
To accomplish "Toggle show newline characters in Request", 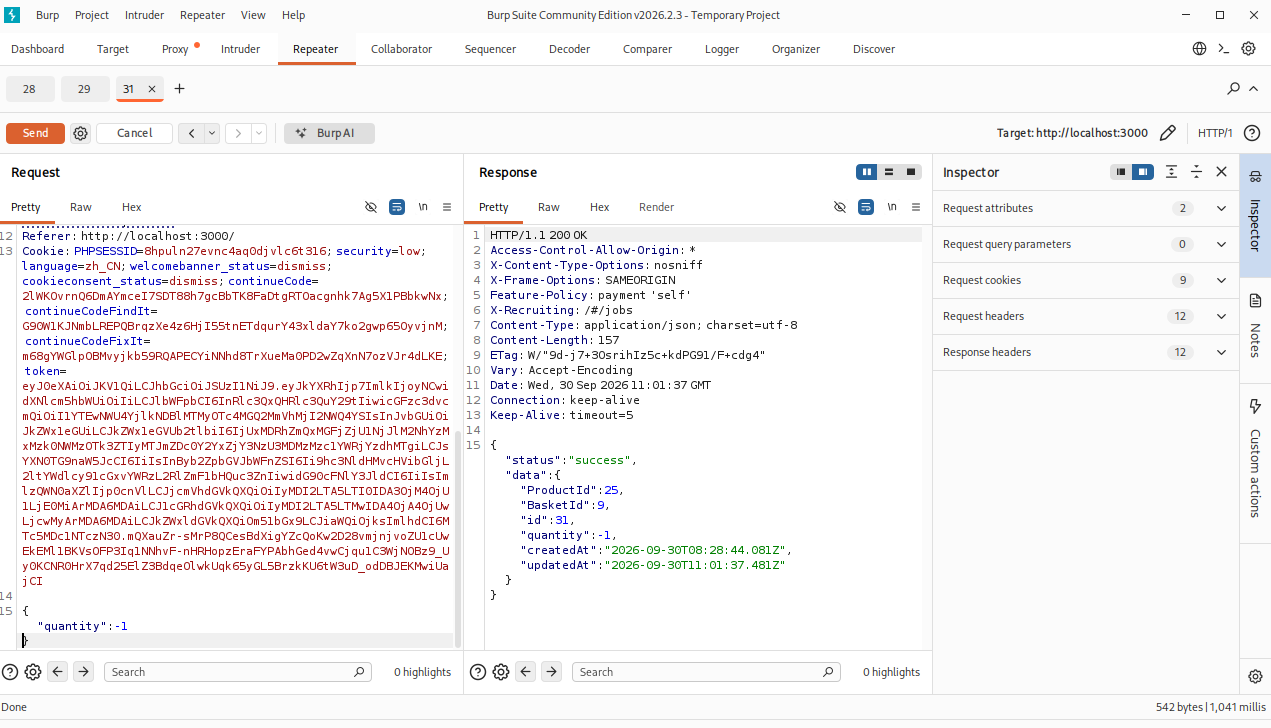I will (x=423, y=207).
